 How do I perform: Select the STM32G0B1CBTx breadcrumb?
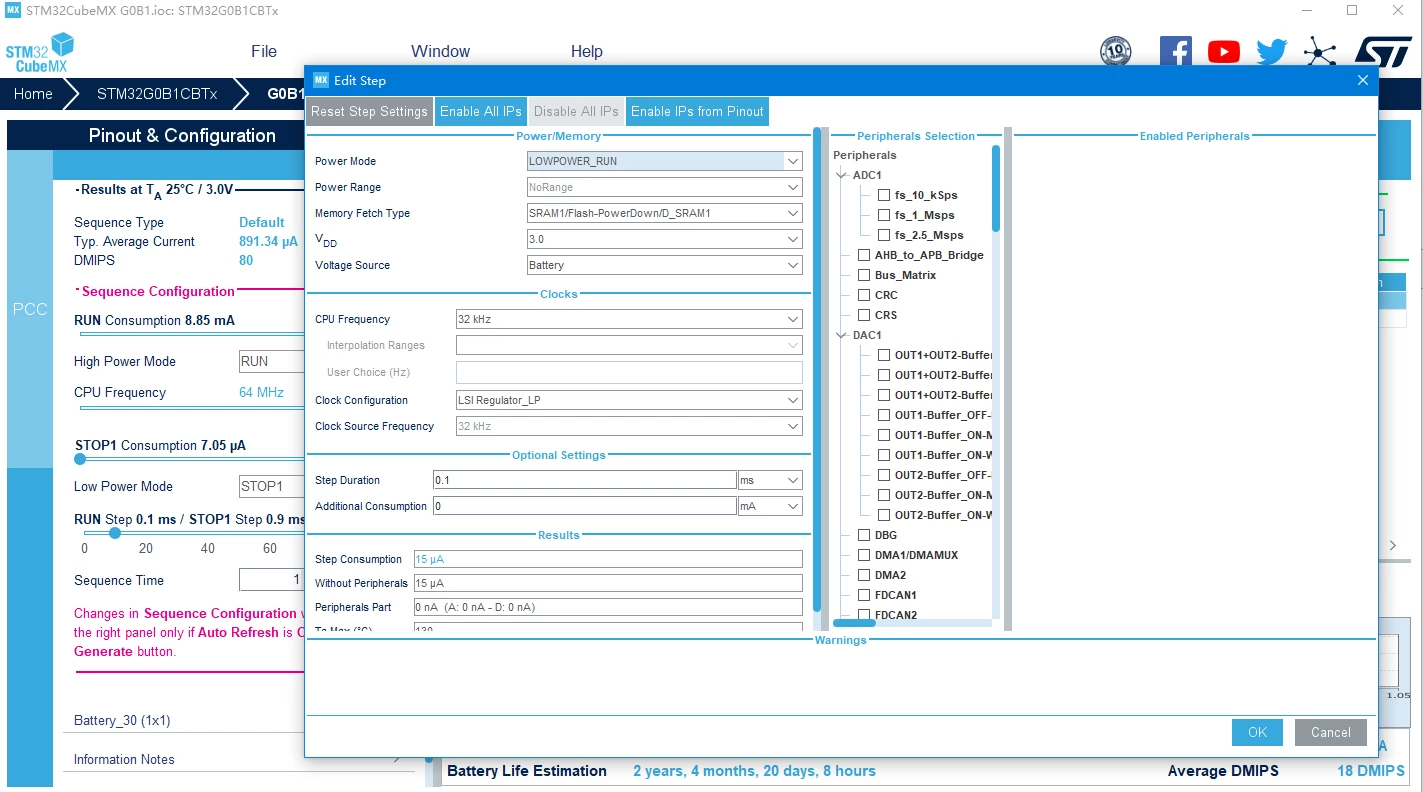[157, 94]
